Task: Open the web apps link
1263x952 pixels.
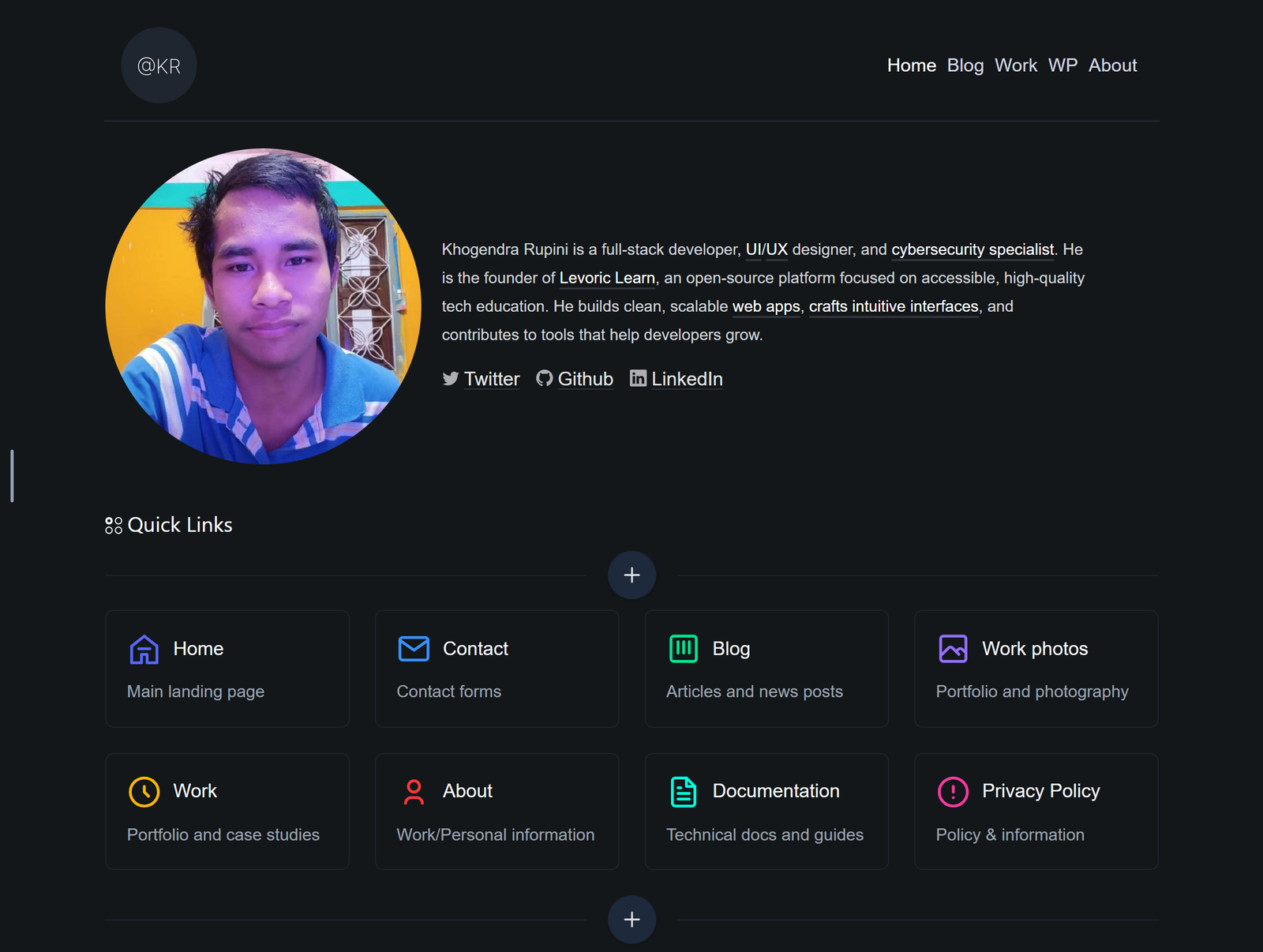Action: 766,306
